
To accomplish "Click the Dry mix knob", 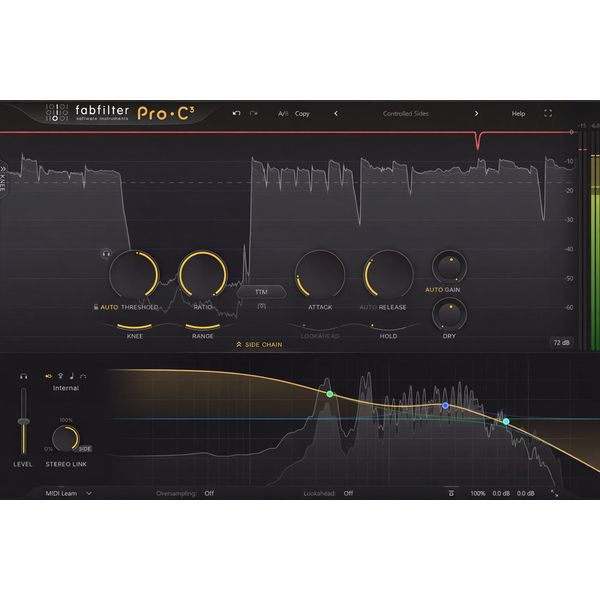I will pos(449,315).
